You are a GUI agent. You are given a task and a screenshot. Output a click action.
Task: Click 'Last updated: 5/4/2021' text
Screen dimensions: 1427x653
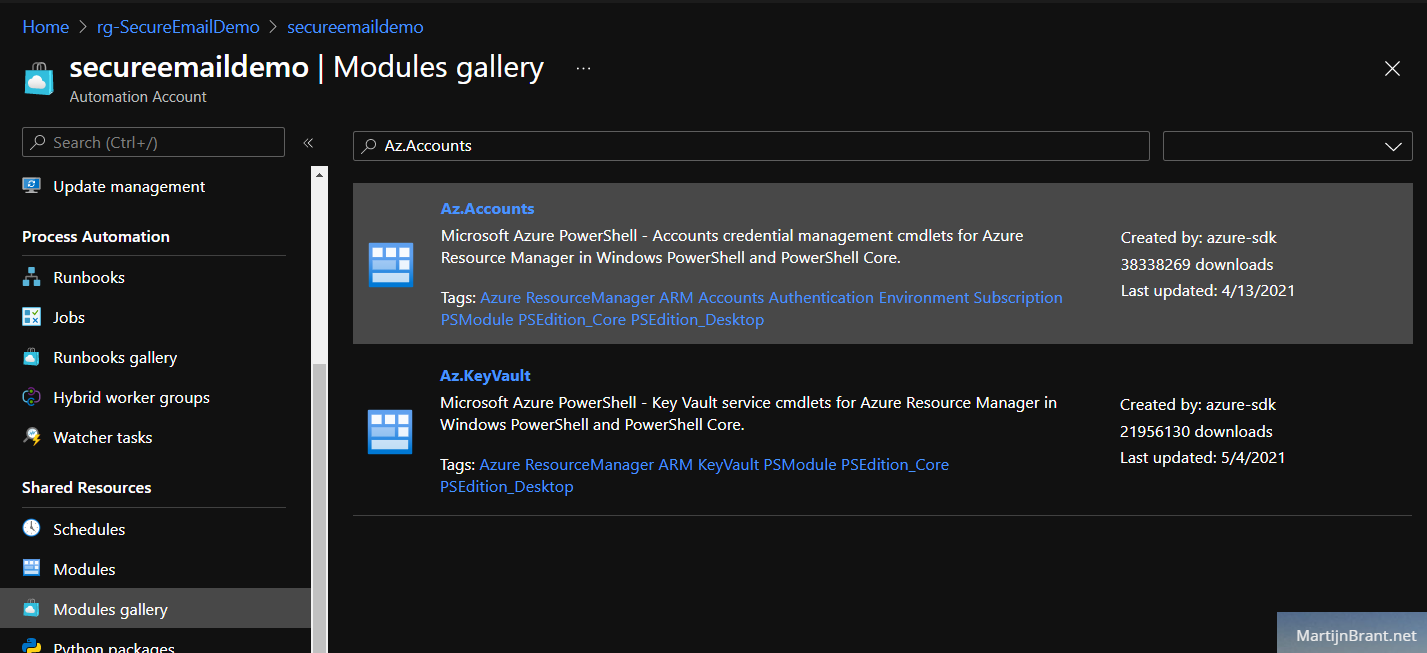(1203, 457)
